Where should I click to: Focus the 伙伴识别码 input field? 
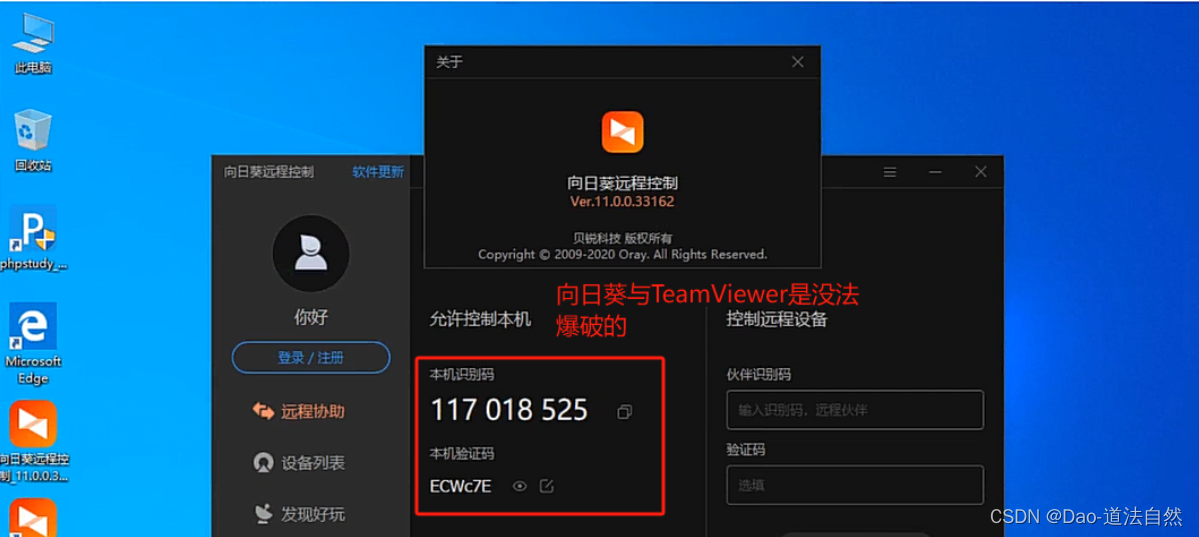(x=855, y=409)
